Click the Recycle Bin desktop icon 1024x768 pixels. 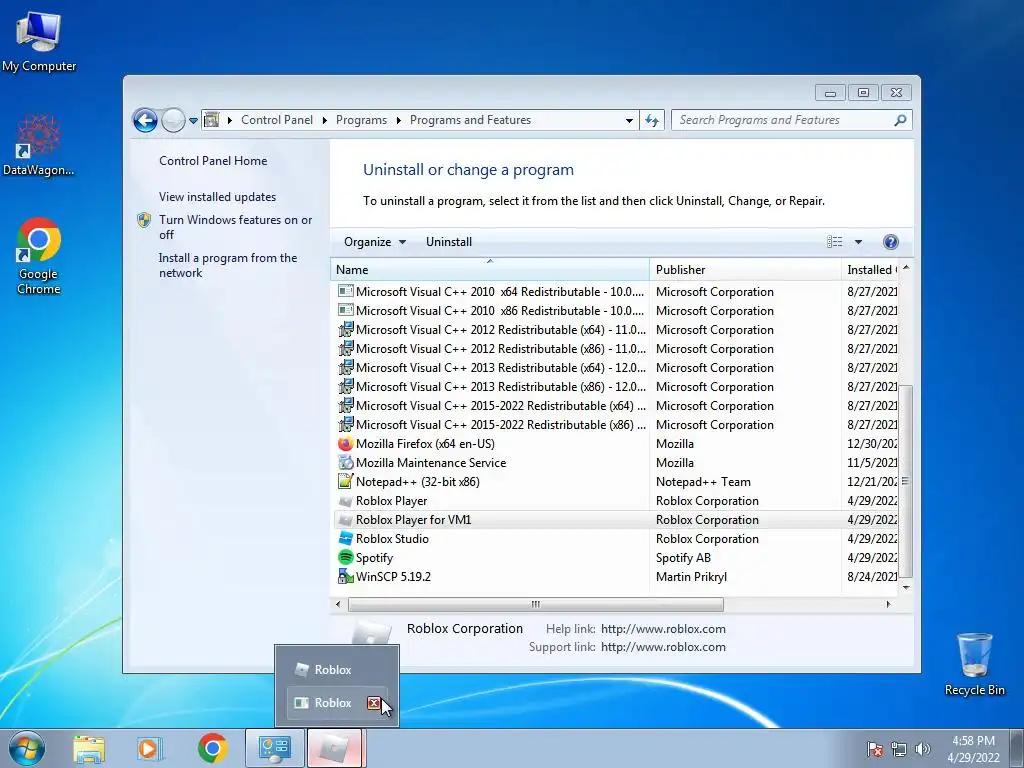click(974, 664)
